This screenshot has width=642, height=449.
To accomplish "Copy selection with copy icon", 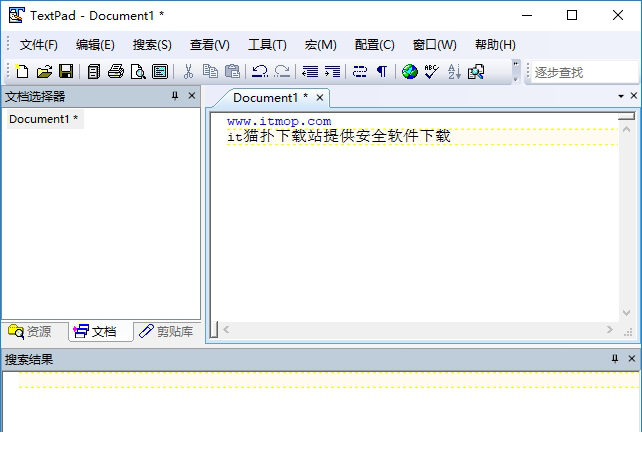I will coord(210,72).
